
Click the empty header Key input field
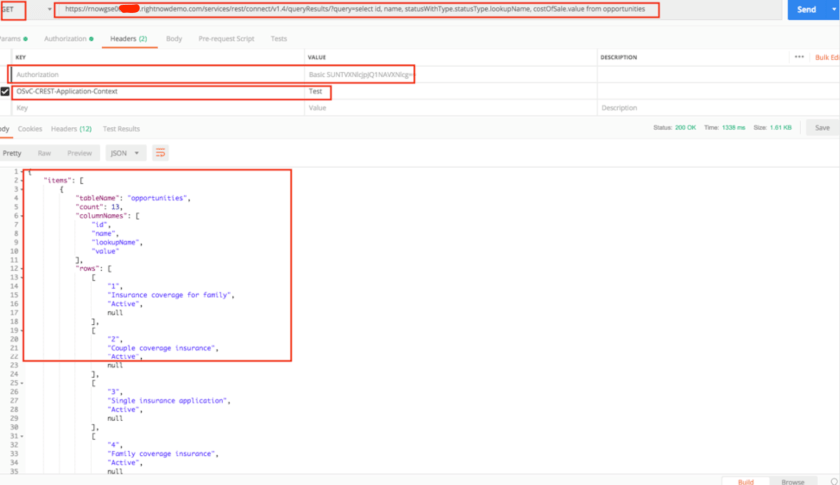(150, 107)
